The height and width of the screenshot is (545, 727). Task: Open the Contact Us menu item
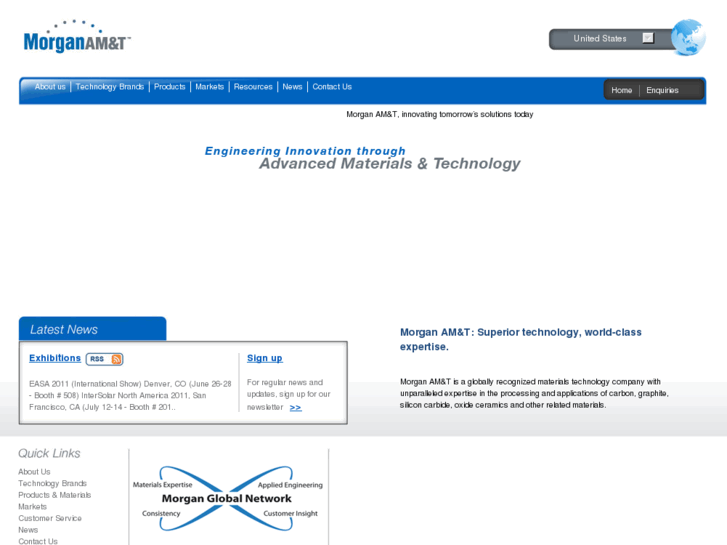(332, 87)
